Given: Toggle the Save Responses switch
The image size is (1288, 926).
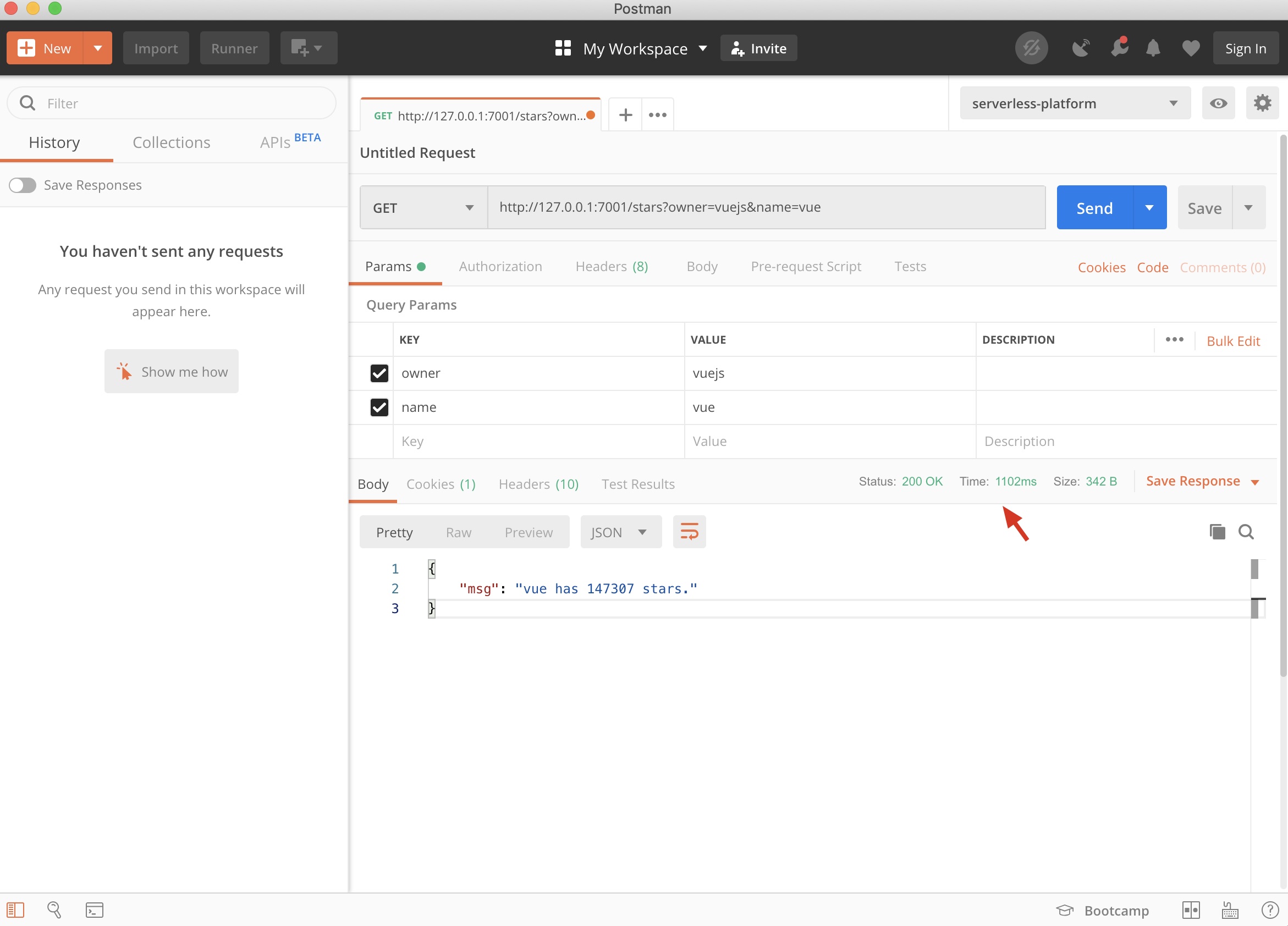Looking at the screenshot, I should click(x=23, y=185).
